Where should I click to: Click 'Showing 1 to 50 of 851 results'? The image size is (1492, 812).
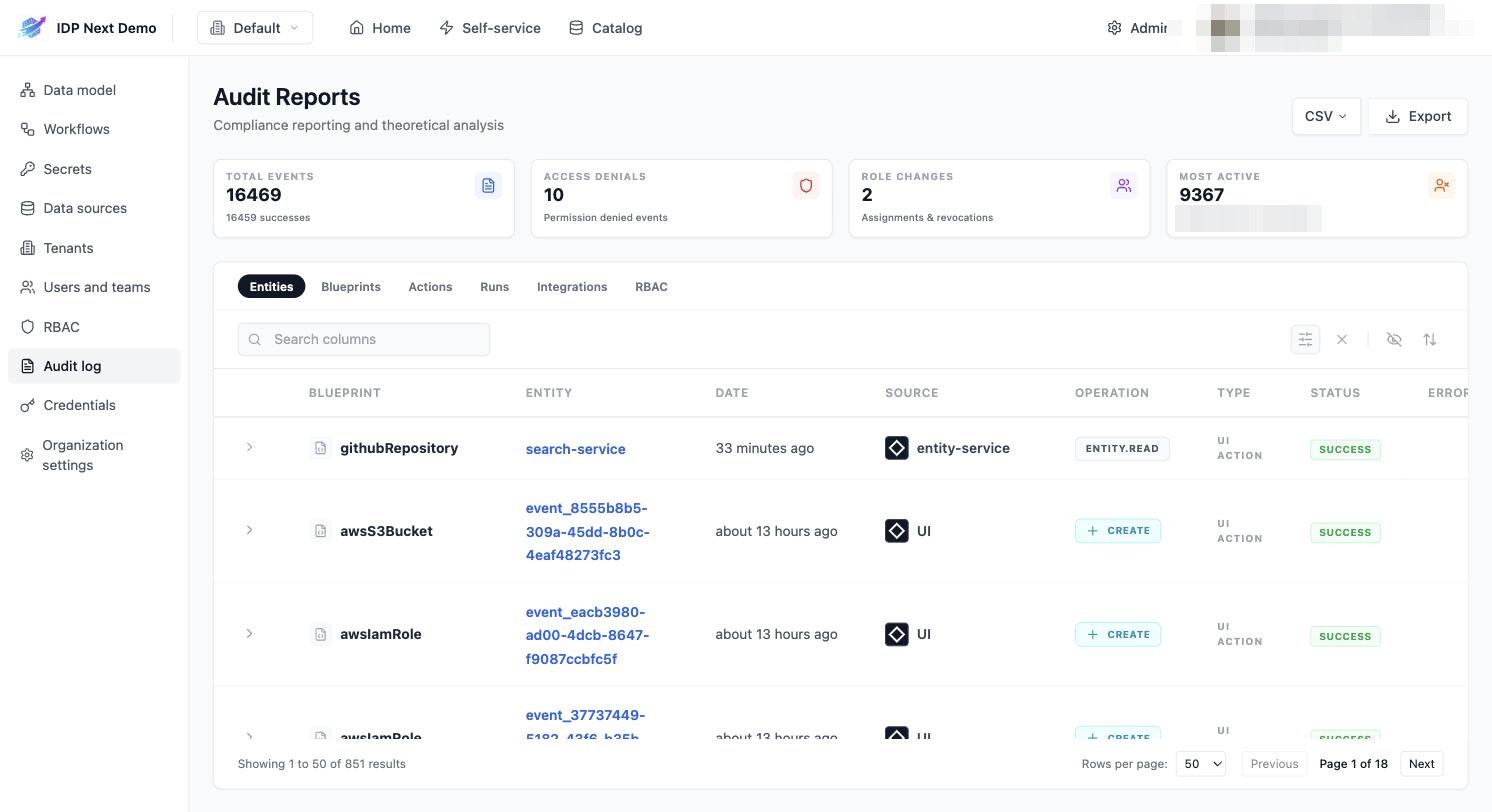(322, 764)
